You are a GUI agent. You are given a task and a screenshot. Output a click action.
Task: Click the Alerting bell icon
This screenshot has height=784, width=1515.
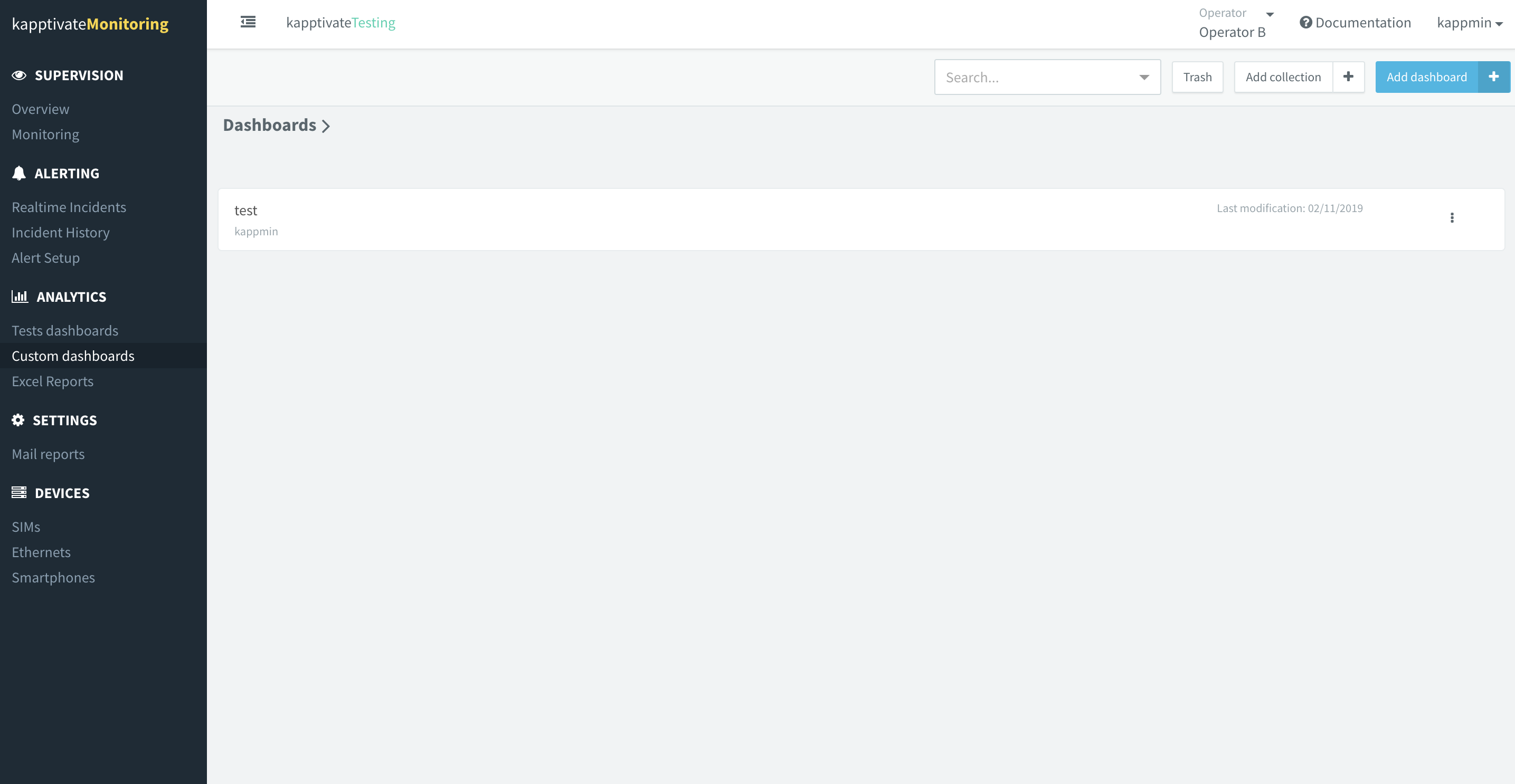click(x=19, y=173)
